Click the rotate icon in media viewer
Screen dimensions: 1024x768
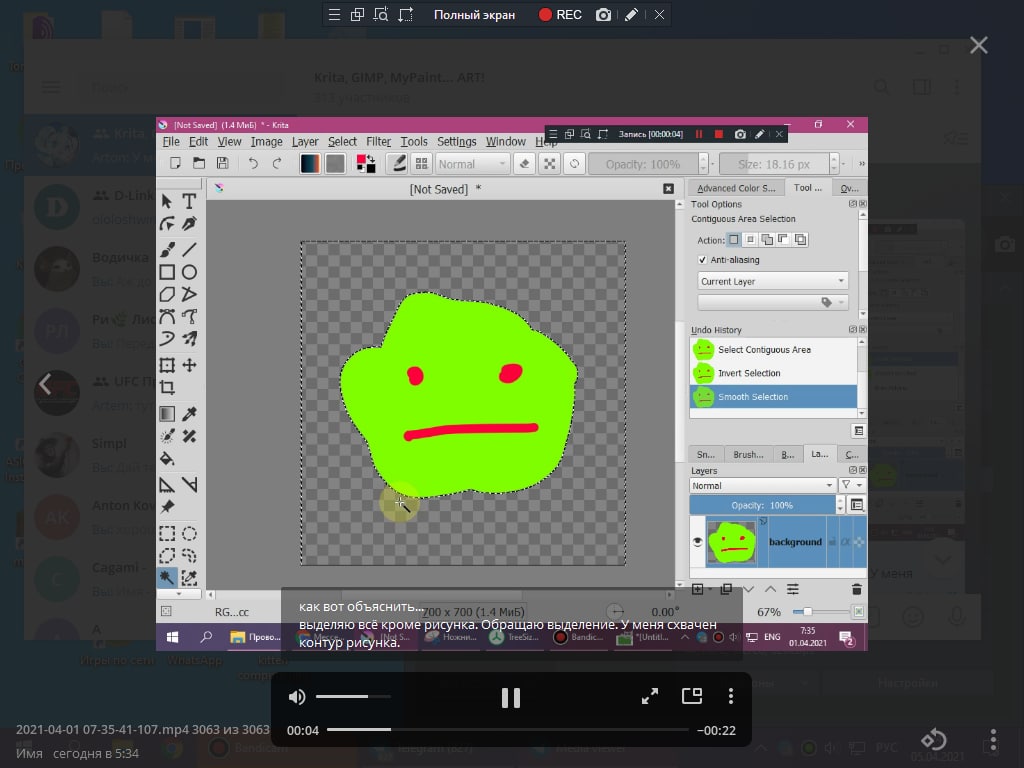(934, 740)
